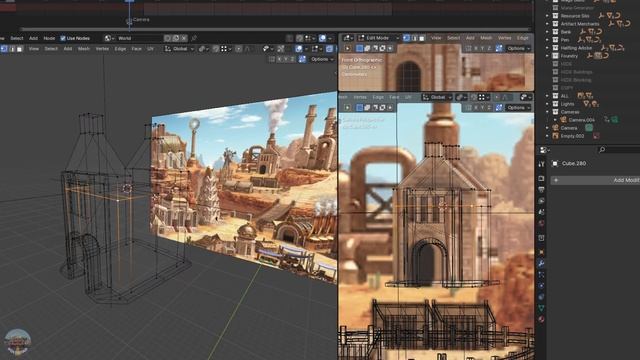Open Material properties tab icon

[541, 319]
